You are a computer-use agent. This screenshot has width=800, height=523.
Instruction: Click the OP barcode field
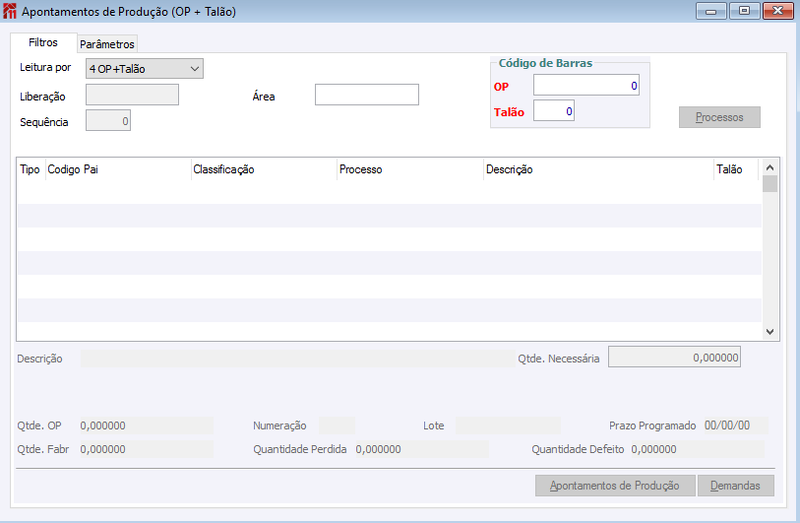(x=586, y=85)
